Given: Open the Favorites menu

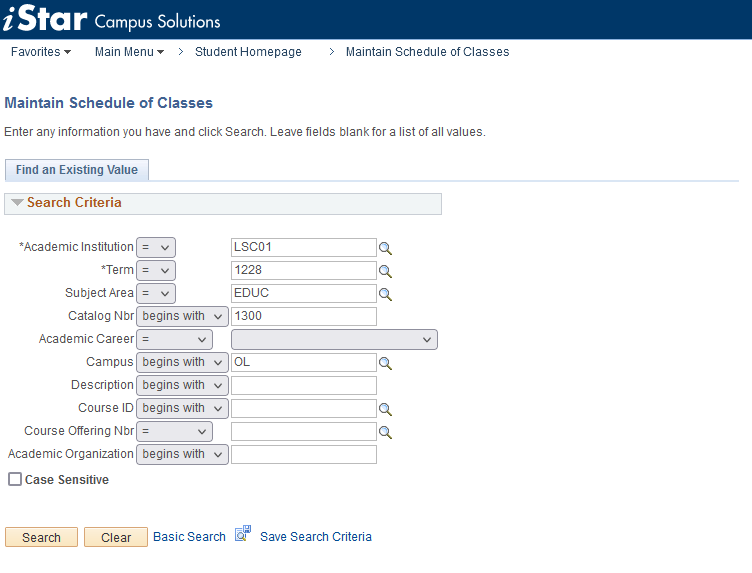Looking at the screenshot, I should pyautogui.click(x=40, y=52).
